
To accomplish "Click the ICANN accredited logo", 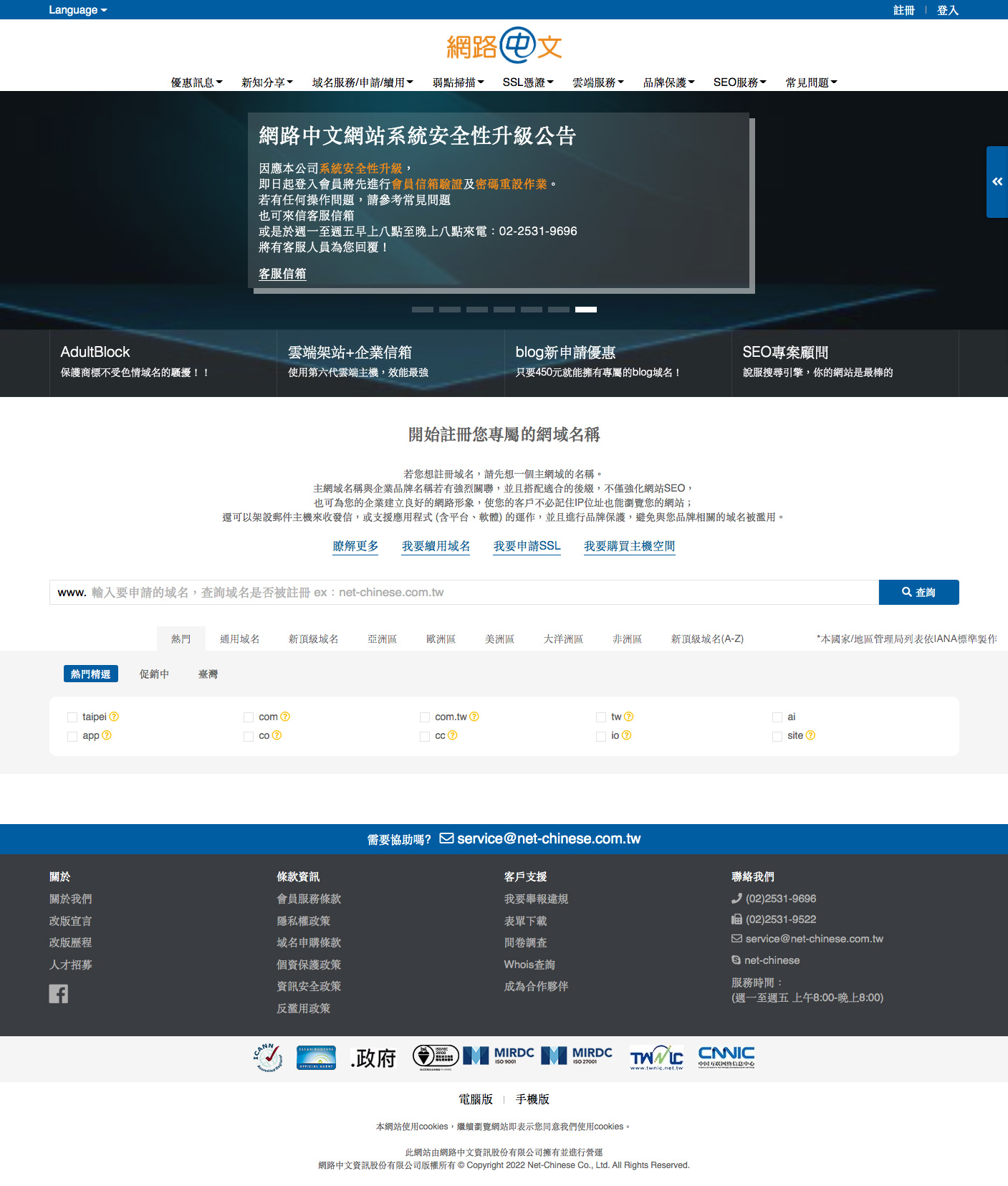I will (x=268, y=1058).
